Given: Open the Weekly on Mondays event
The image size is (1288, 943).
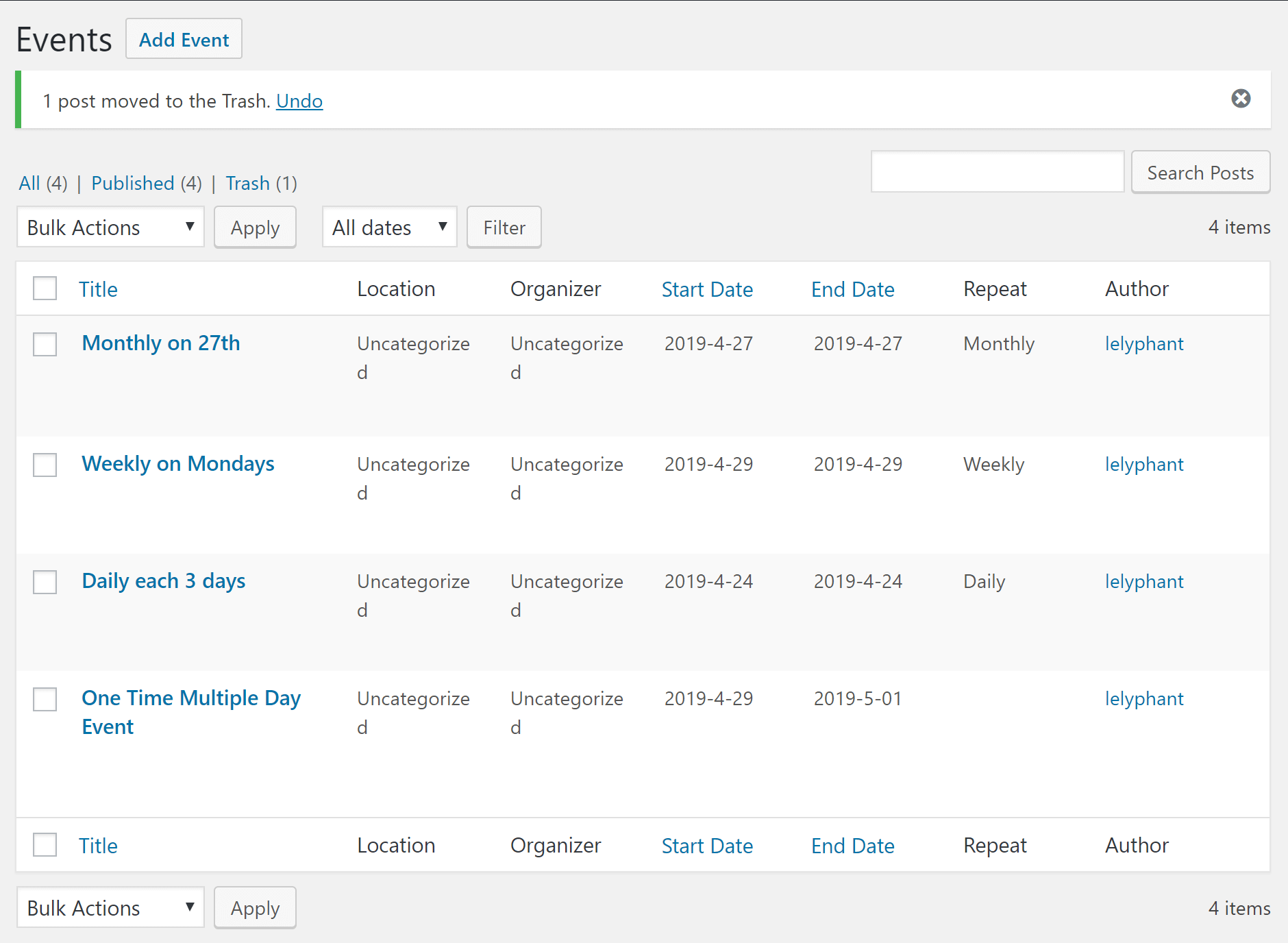Looking at the screenshot, I should (178, 464).
